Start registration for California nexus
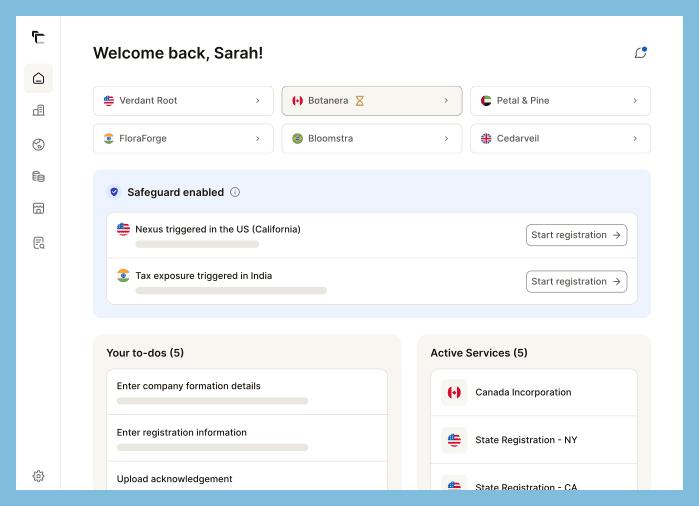 (576, 235)
